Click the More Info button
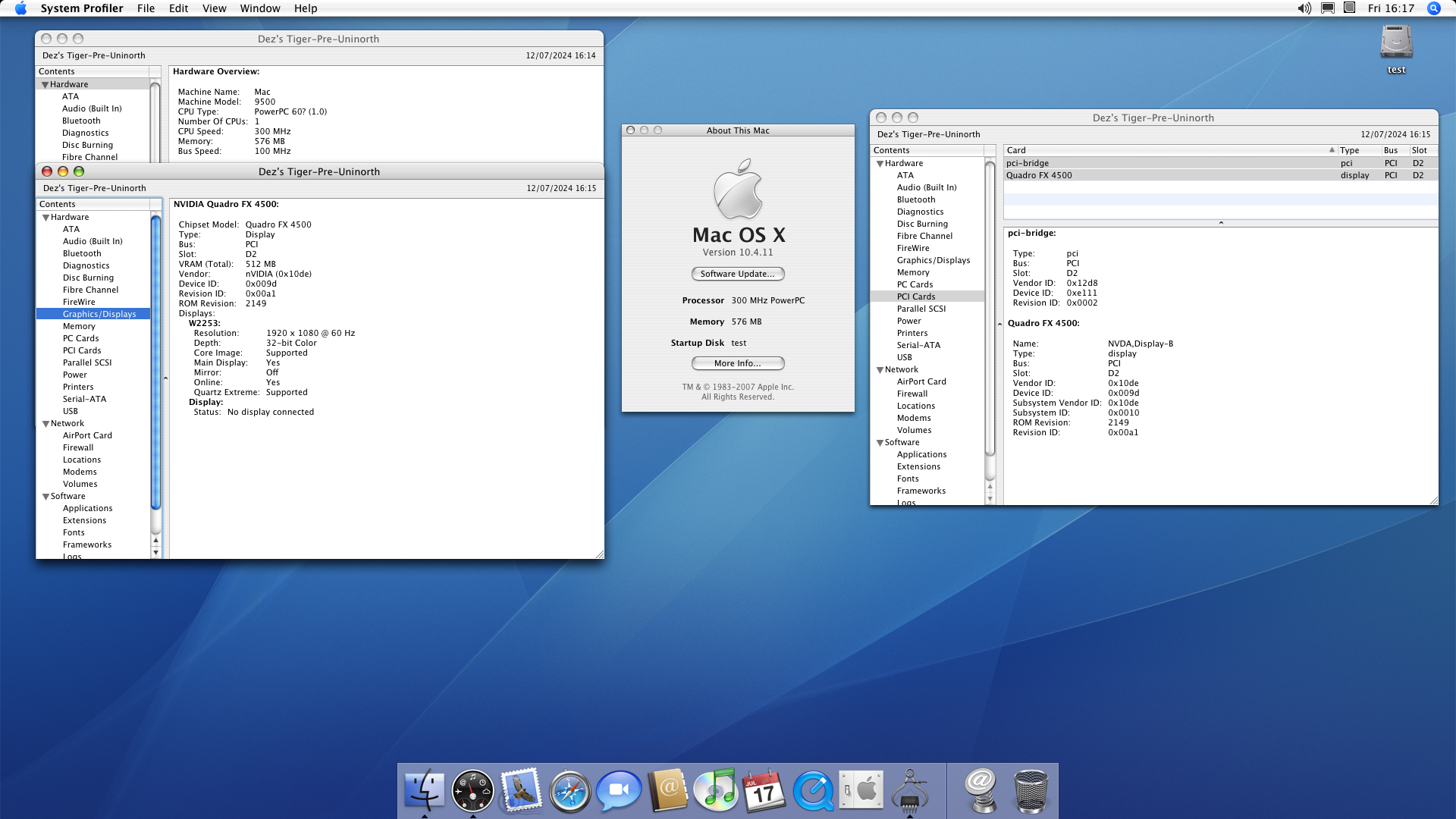Image resolution: width=1456 pixels, height=819 pixels. pyautogui.click(x=737, y=363)
